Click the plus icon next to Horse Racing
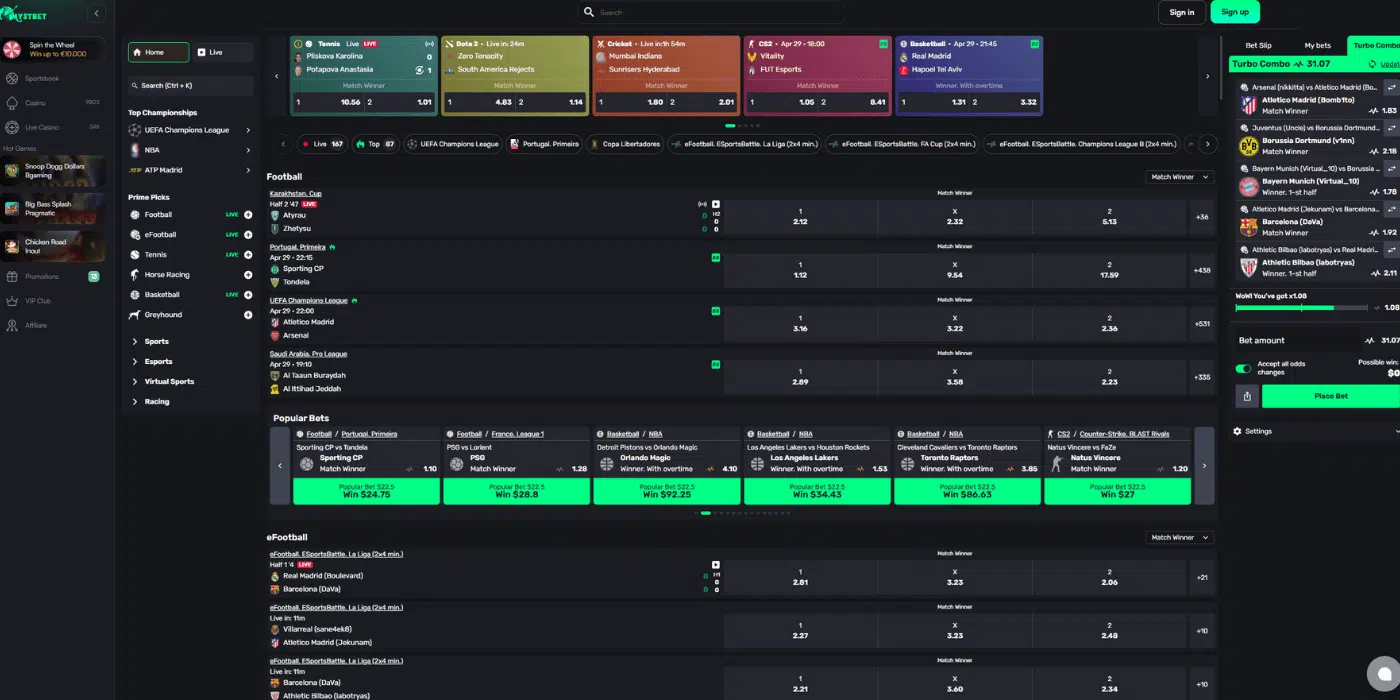The image size is (1400, 700). coord(248,275)
